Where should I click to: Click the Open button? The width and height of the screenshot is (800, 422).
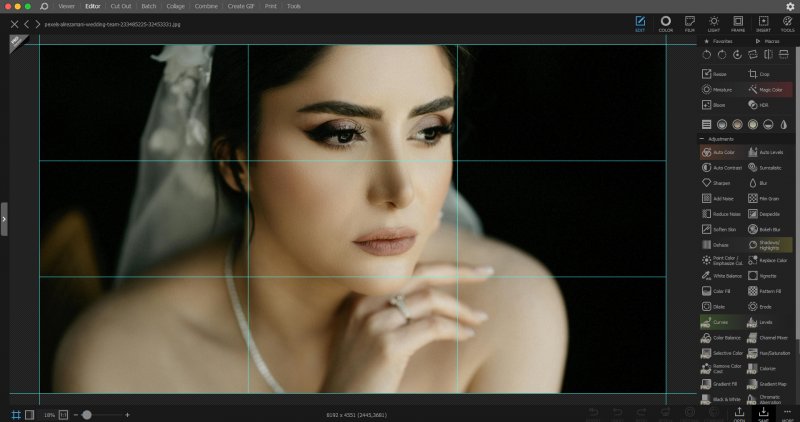739,414
